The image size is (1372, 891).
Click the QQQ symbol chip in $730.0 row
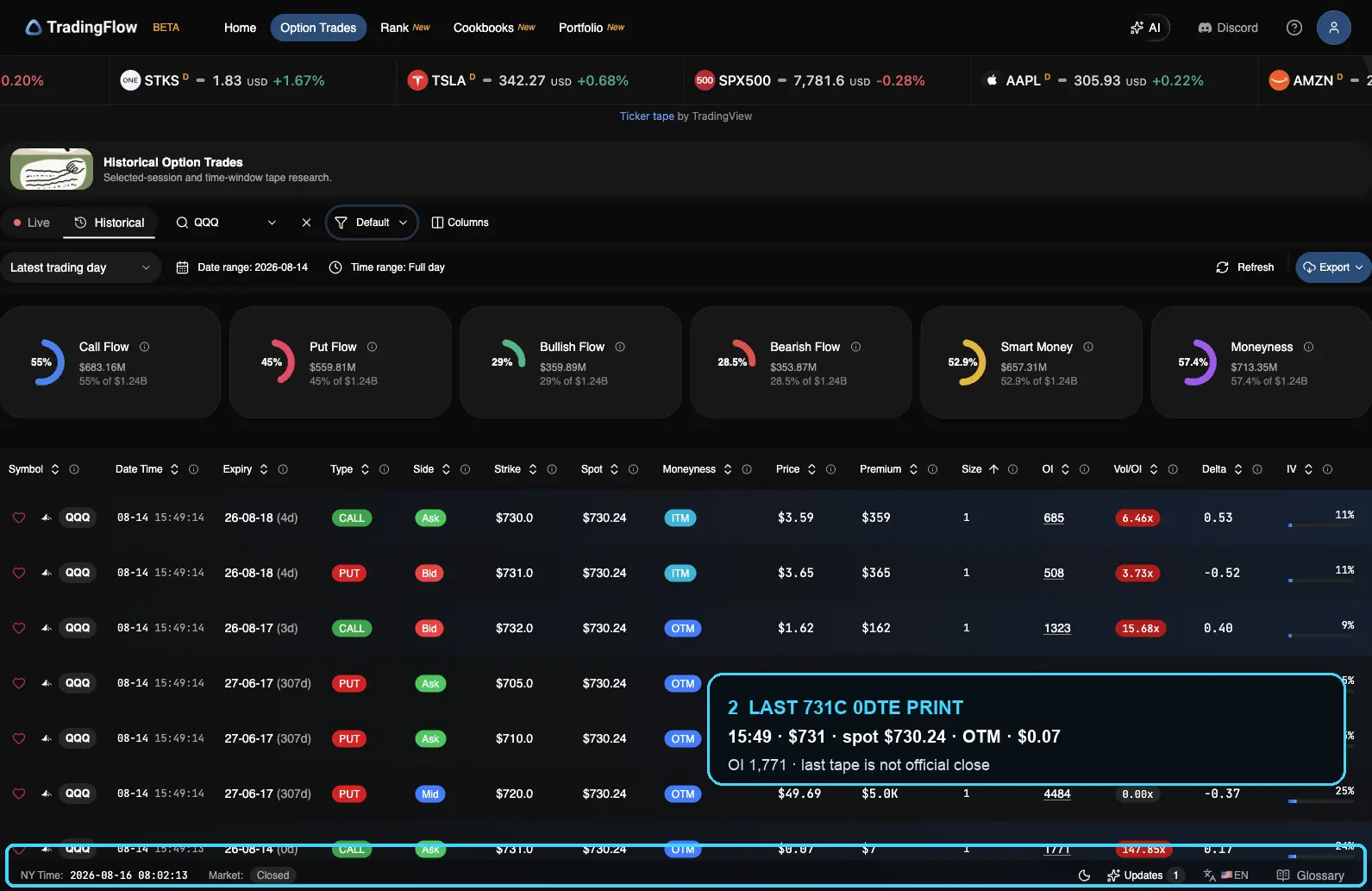pos(78,518)
